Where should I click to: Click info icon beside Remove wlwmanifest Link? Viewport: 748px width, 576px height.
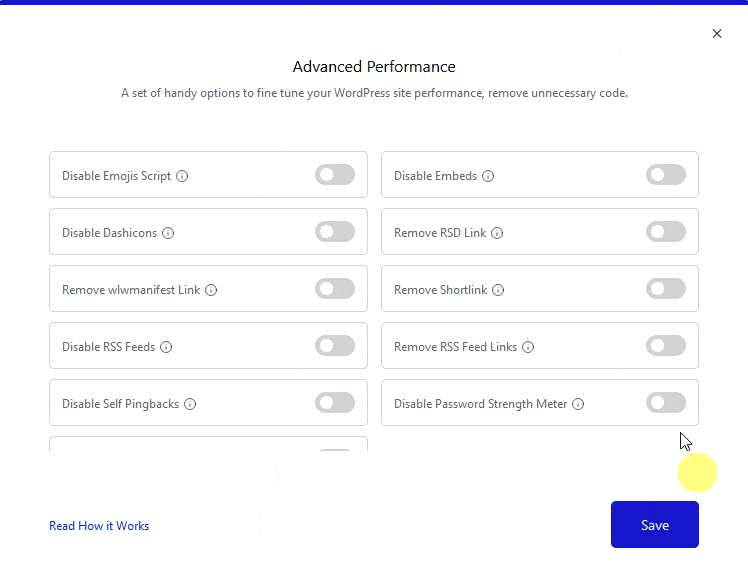pos(211,290)
